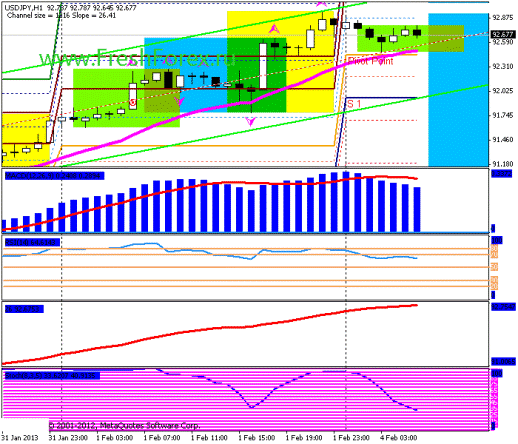This screenshot has height=444, width=518.
Task: Click the red circle marker on the candle
Action: 133,103
